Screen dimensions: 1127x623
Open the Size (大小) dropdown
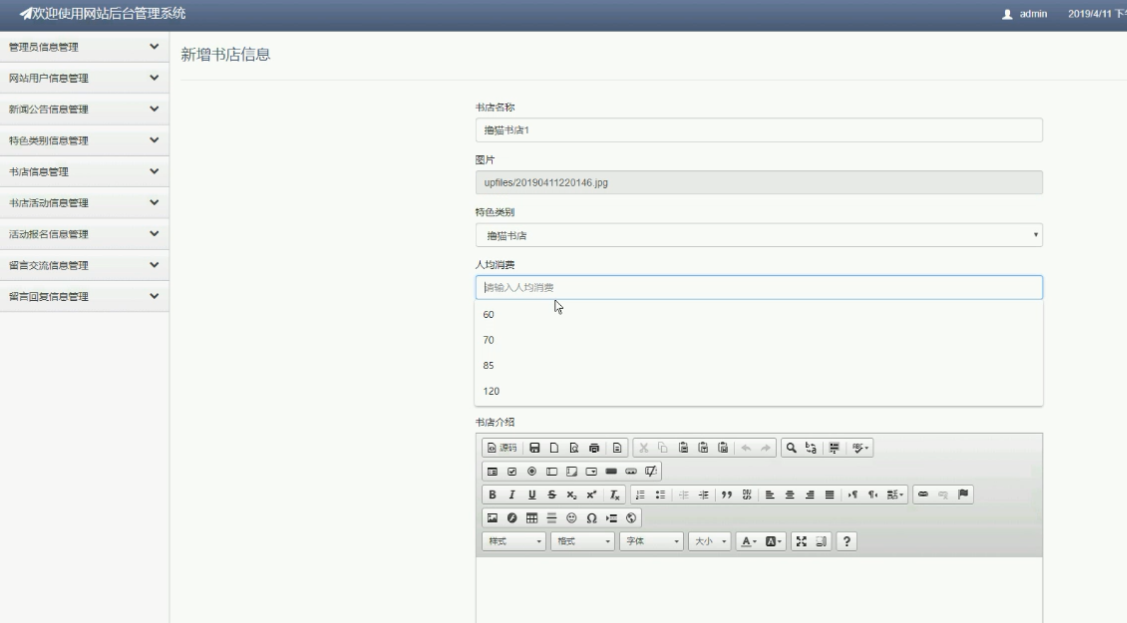click(x=710, y=541)
